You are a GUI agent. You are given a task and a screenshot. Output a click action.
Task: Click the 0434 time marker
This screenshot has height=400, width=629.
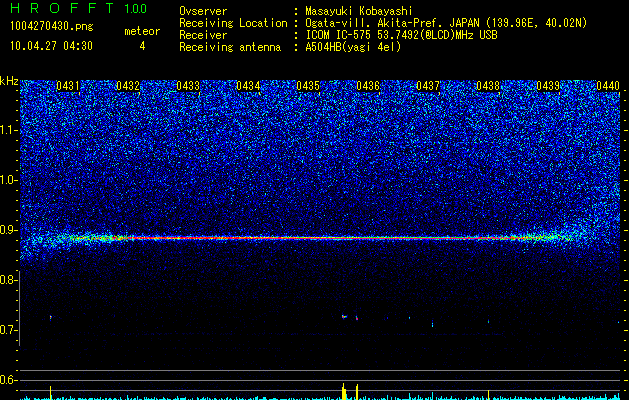coord(248,86)
